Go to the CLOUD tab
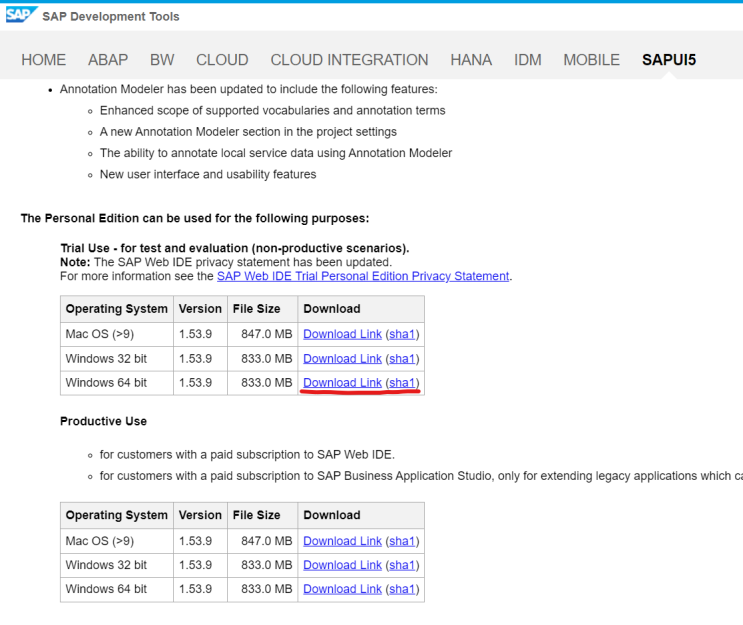The height and width of the screenshot is (625, 743). tap(222, 60)
